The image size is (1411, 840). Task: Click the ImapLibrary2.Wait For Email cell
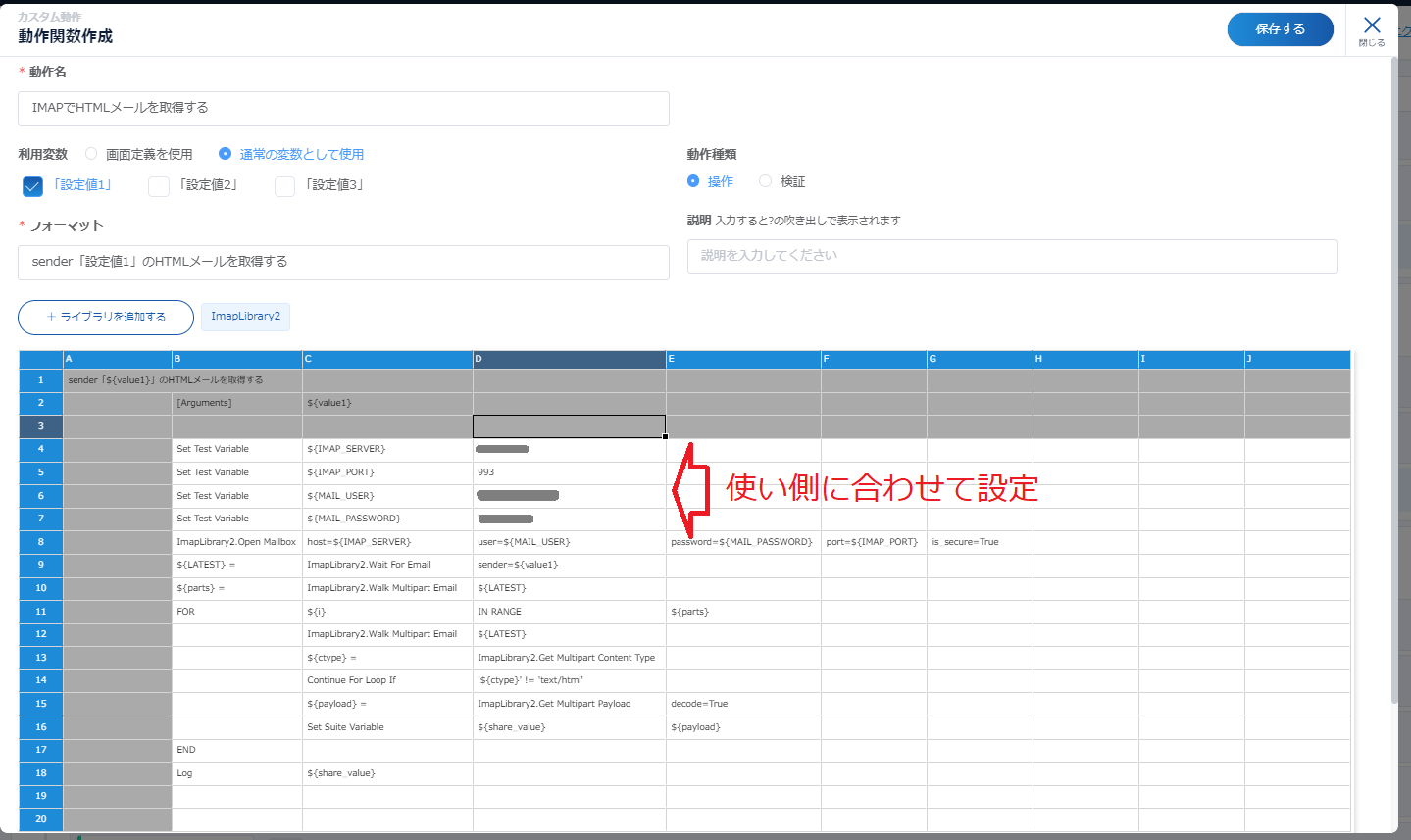(x=387, y=565)
